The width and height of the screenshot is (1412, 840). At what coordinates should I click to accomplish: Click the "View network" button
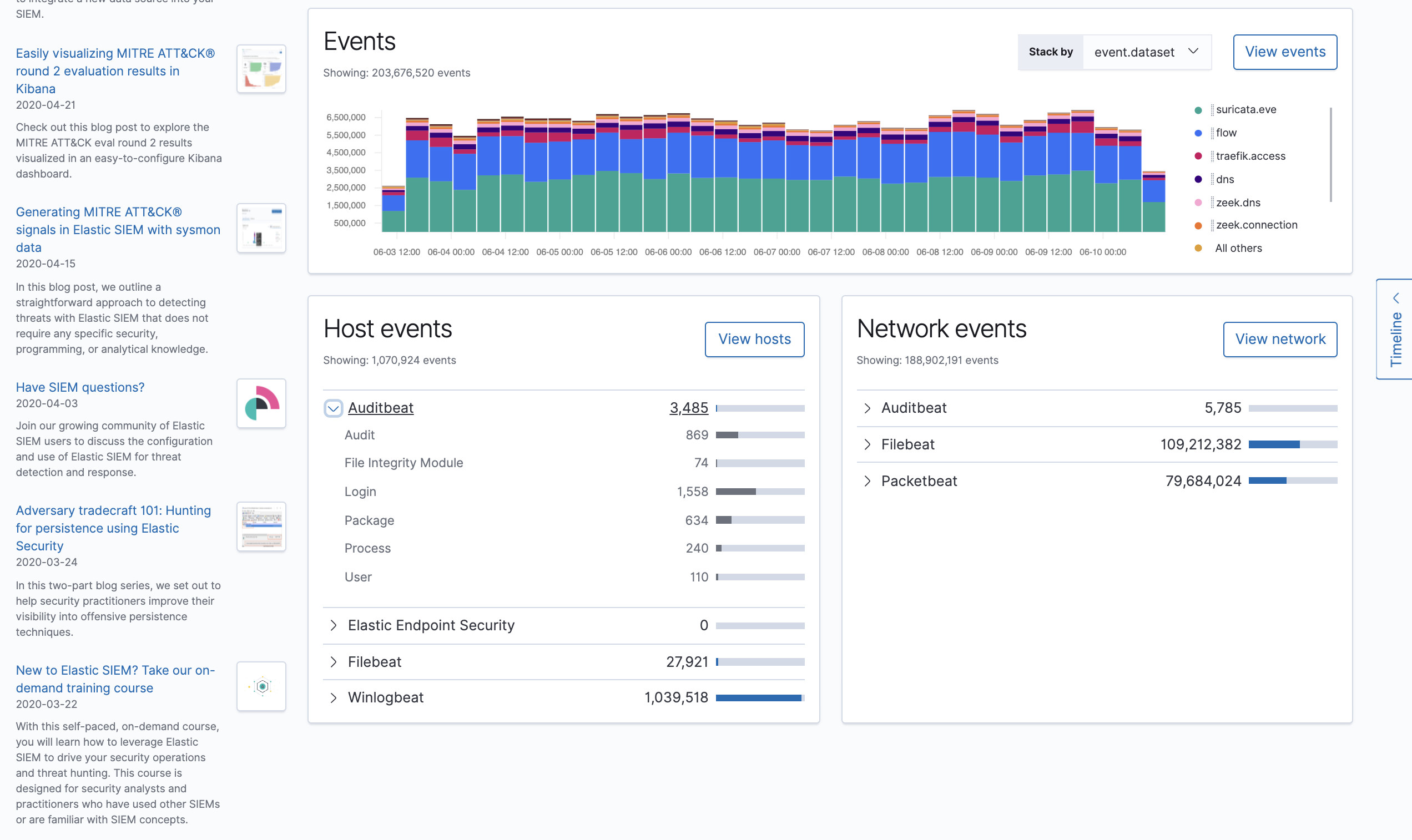pyautogui.click(x=1280, y=339)
